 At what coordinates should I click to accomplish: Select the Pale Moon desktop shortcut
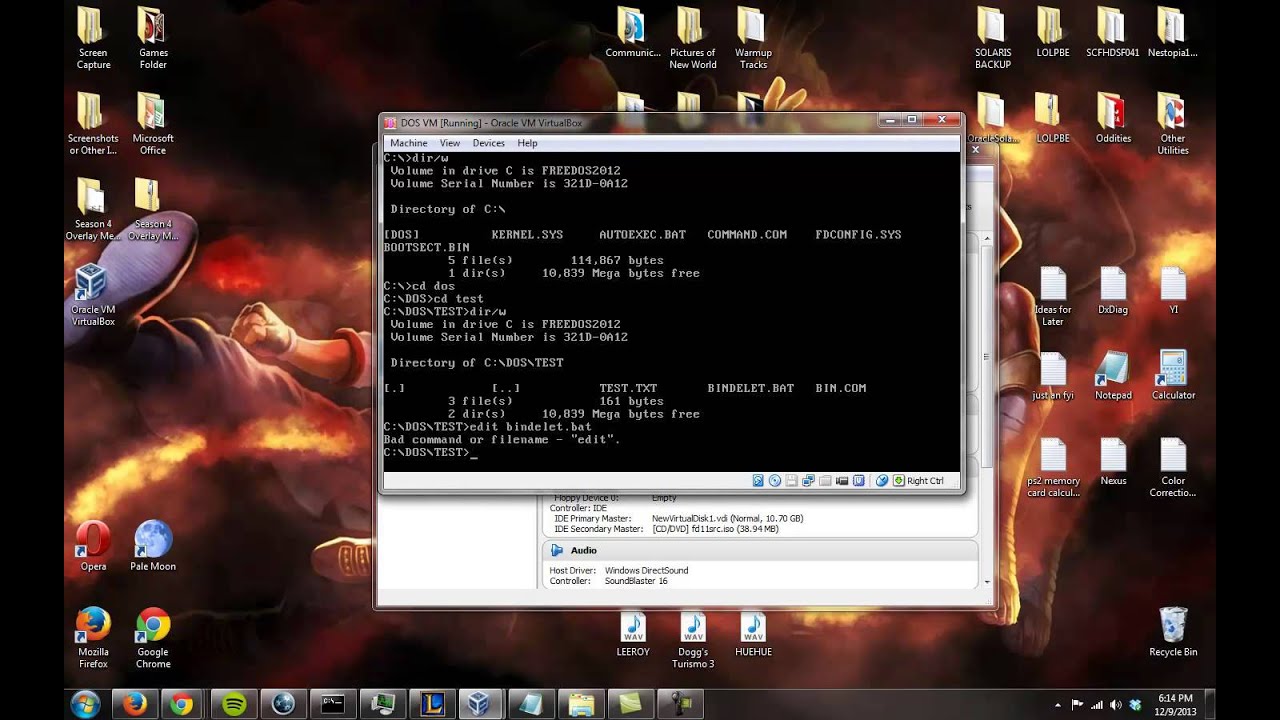(x=153, y=546)
